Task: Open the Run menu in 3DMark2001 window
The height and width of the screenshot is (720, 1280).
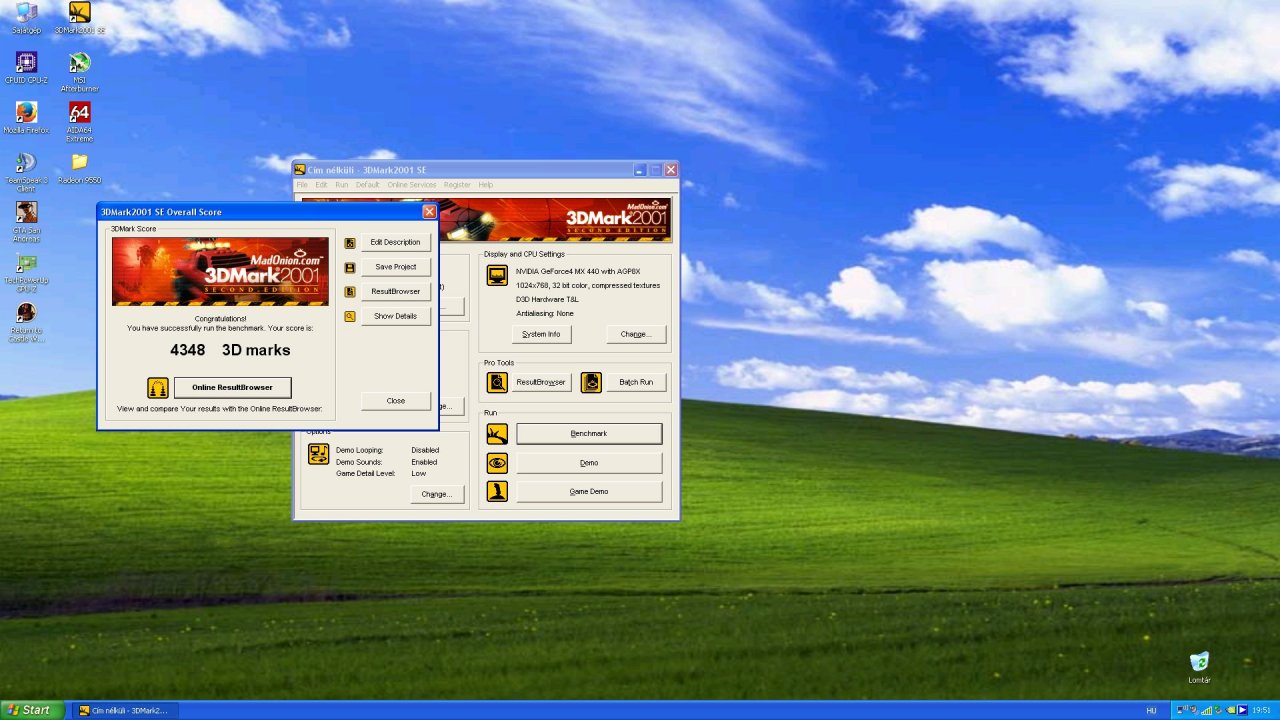Action: (x=342, y=185)
